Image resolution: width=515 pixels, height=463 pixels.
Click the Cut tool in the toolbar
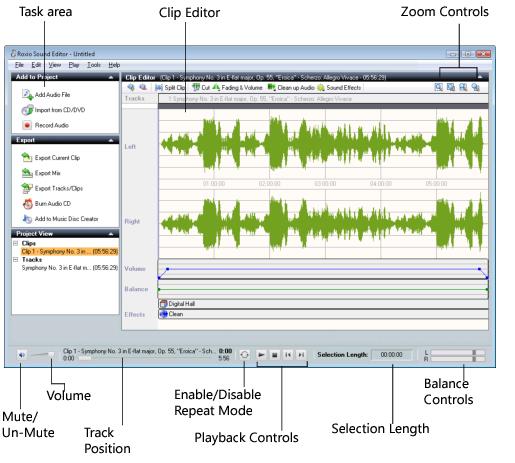[201, 88]
